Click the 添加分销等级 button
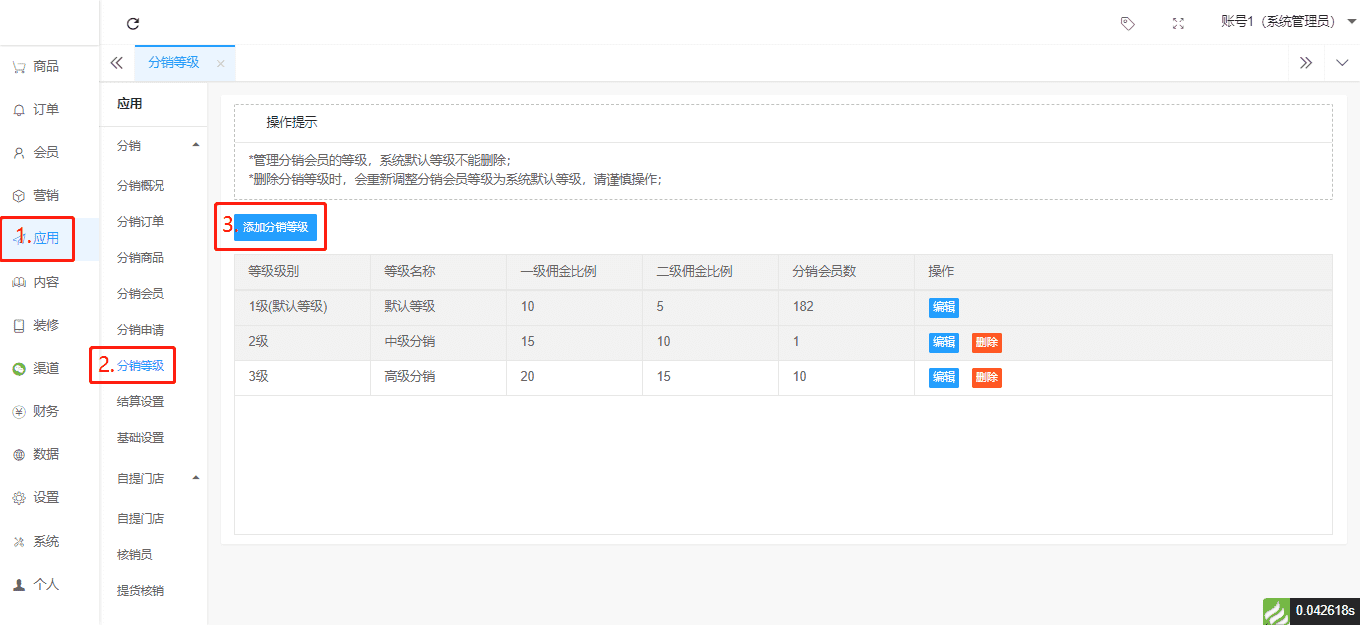The height and width of the screenshot is (625, 1360). point(276,228)
